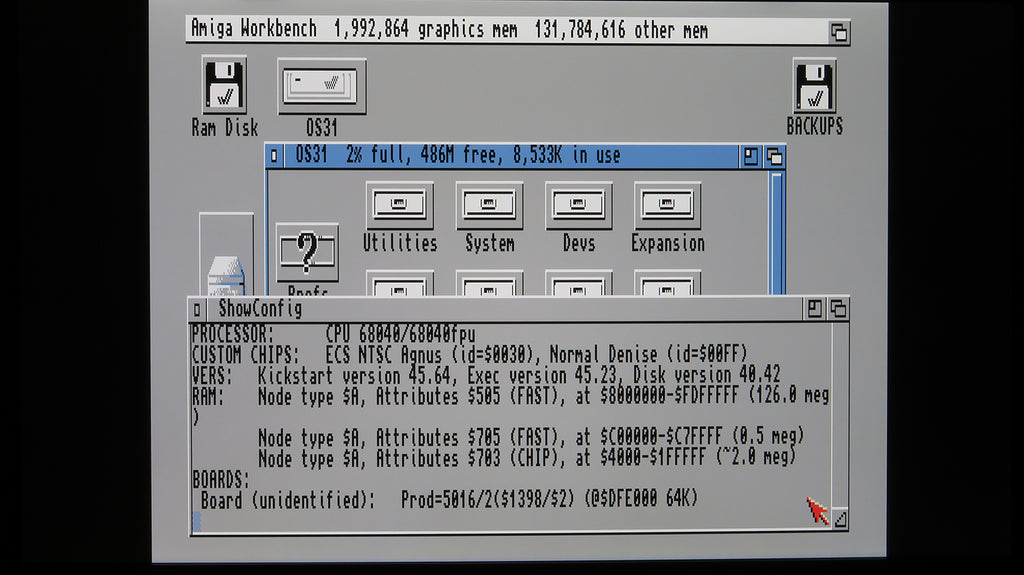Toggle zoom gadget on OS31 window
The width and height of the screenshot is (1024, 575).
[x=751, y=156]
